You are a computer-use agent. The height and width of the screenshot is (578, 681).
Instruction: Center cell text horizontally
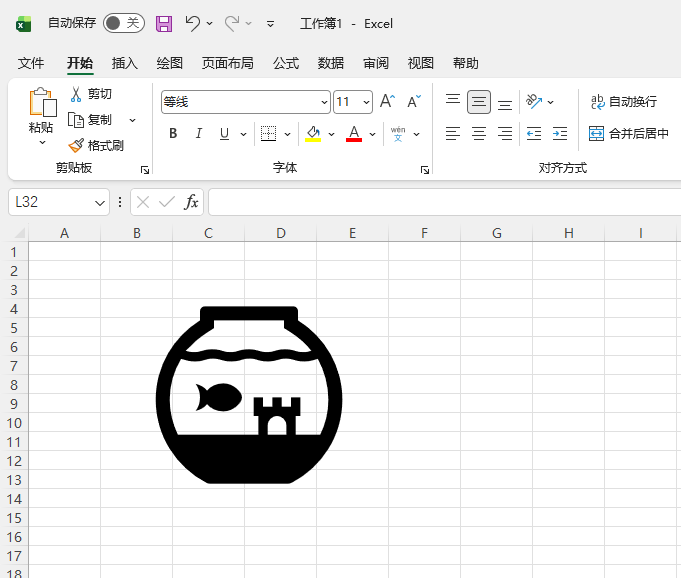479,134
